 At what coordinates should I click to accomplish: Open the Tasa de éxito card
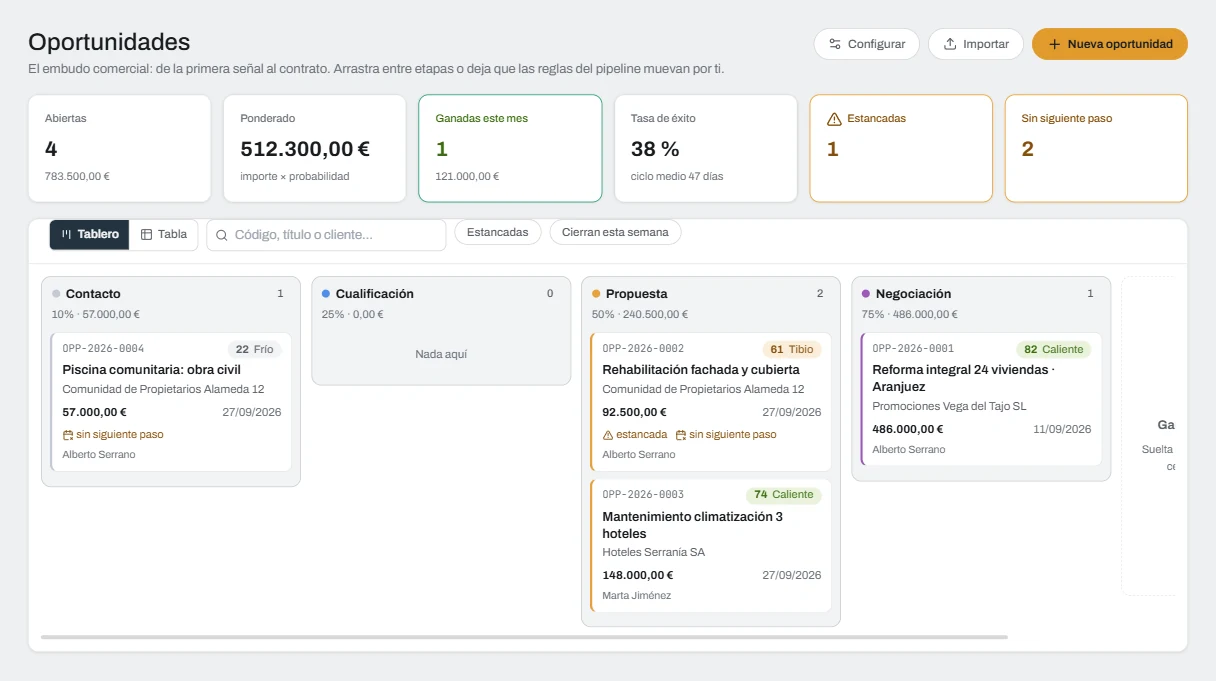706,148
